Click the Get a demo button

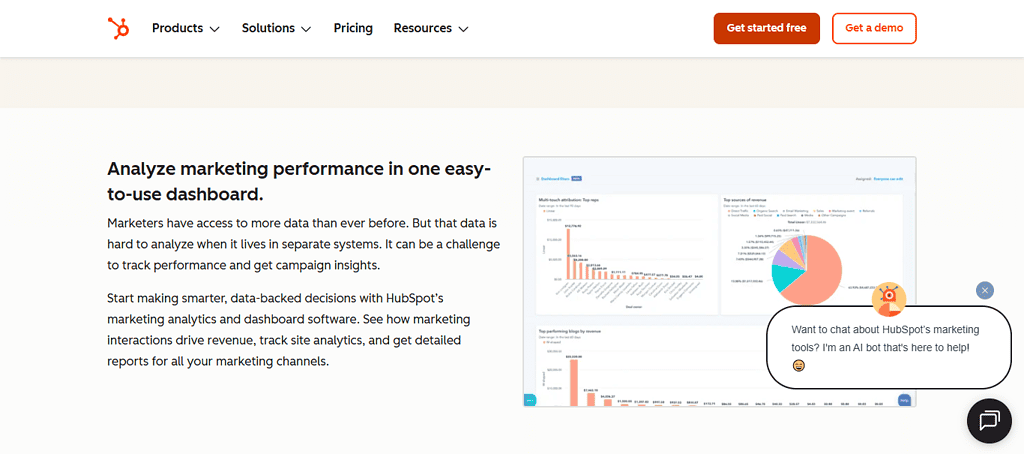[x=874, y=28]
